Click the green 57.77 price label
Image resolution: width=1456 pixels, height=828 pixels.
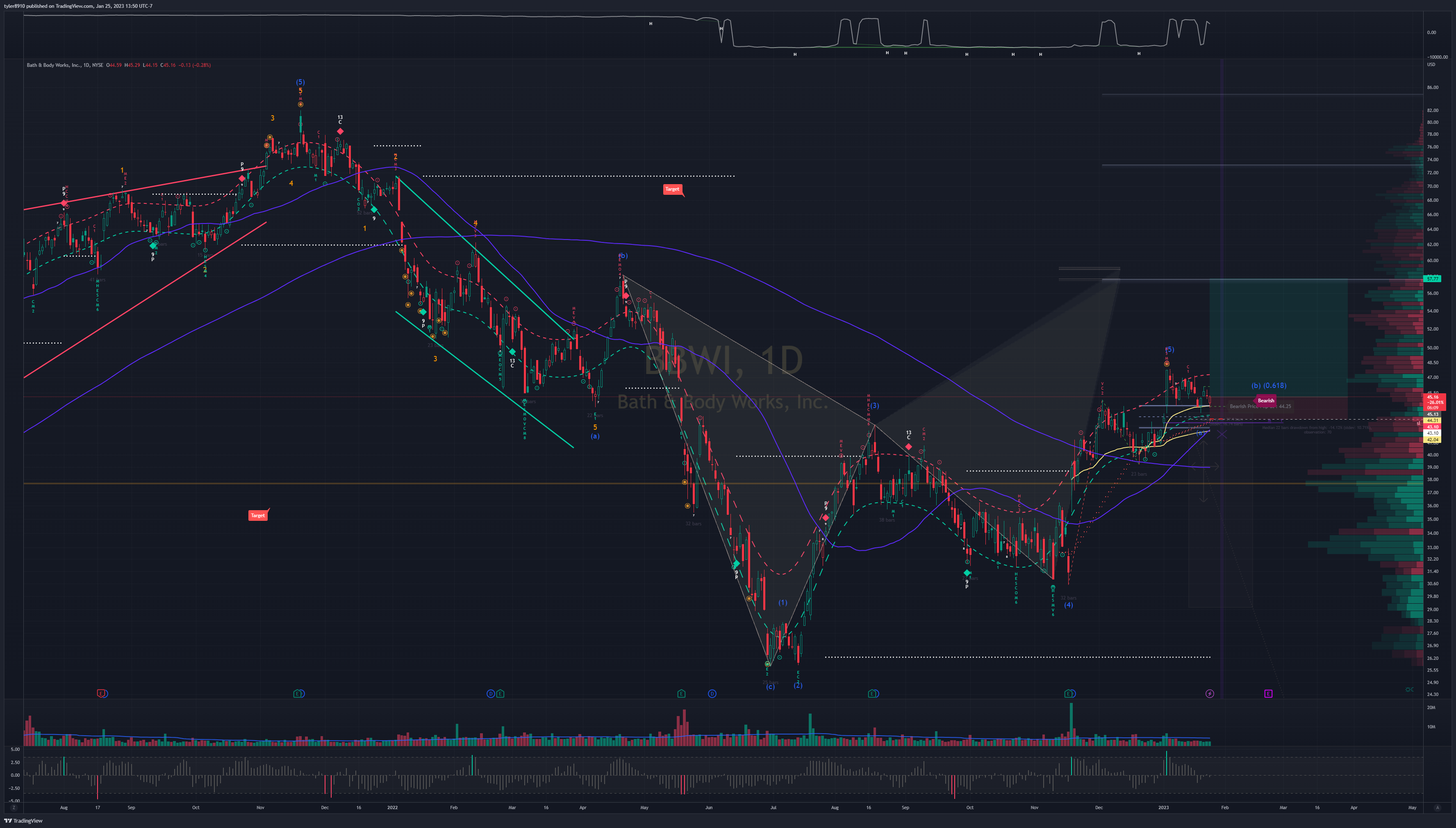tap(1432, 278)
